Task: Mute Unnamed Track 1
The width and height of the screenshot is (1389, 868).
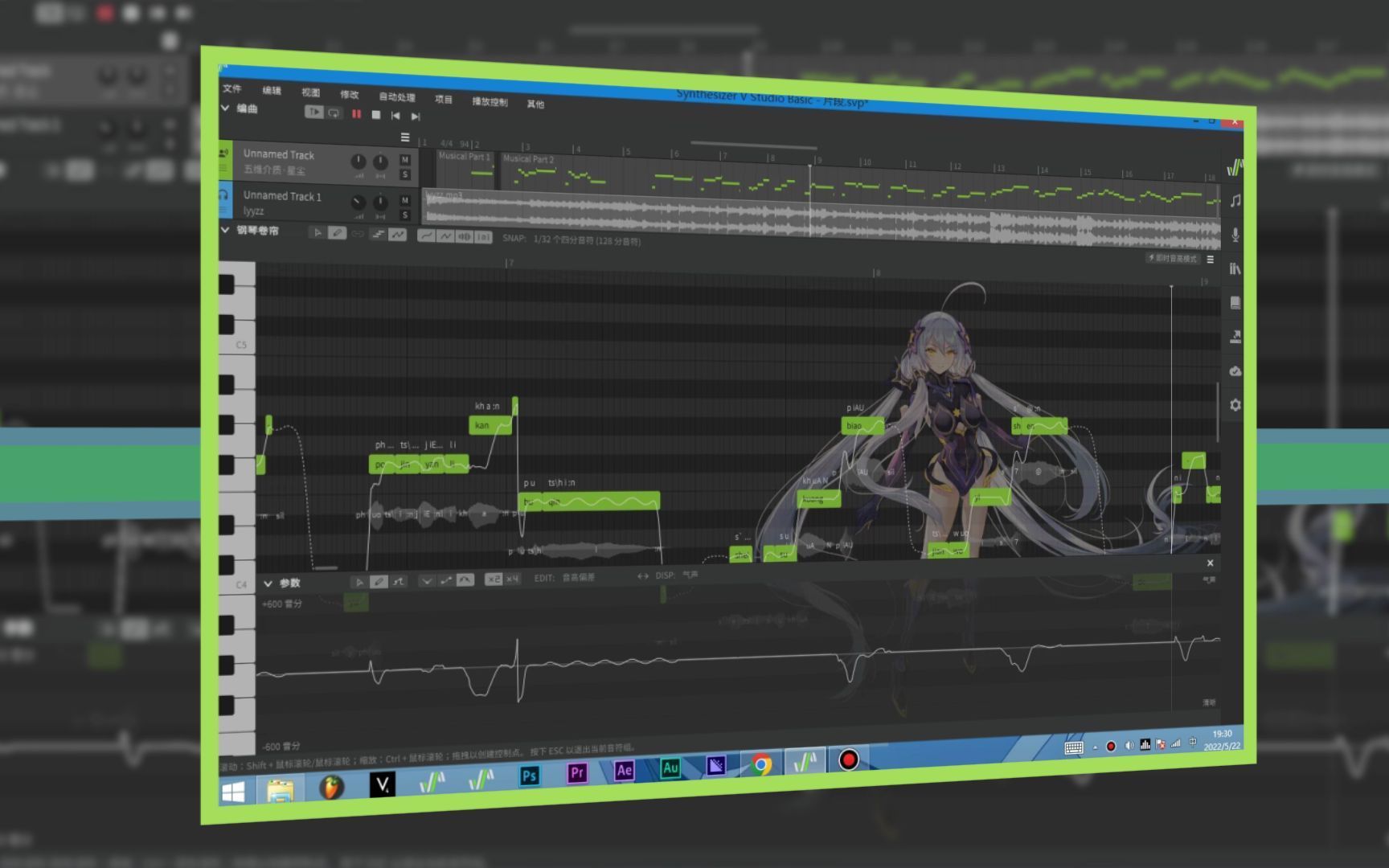Action: pyautogui.click(x=405, y=200)
